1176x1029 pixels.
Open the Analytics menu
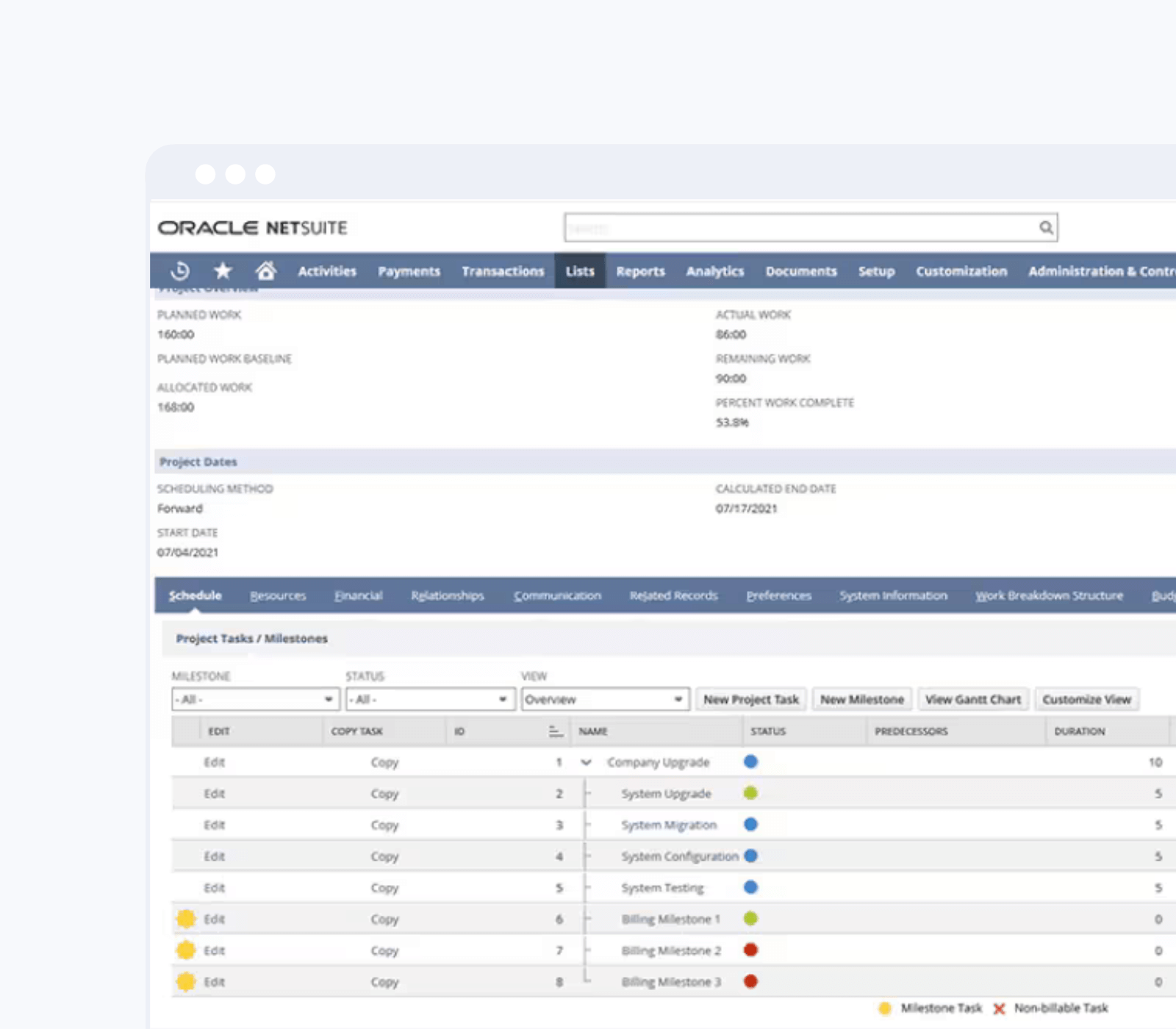(715, 271)
